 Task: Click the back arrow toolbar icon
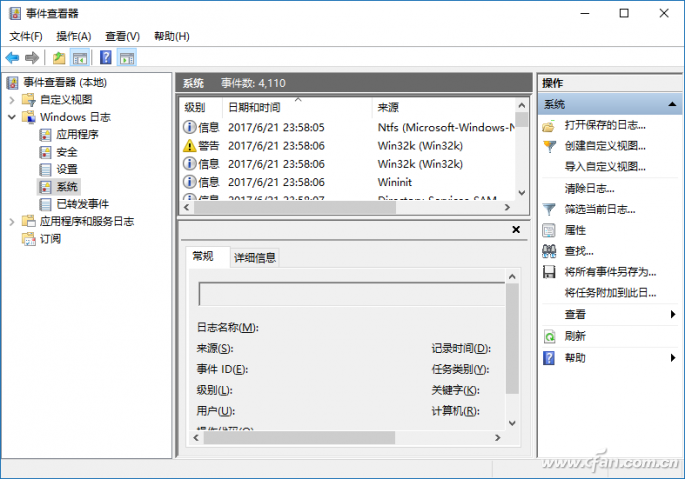pos(13,58)
